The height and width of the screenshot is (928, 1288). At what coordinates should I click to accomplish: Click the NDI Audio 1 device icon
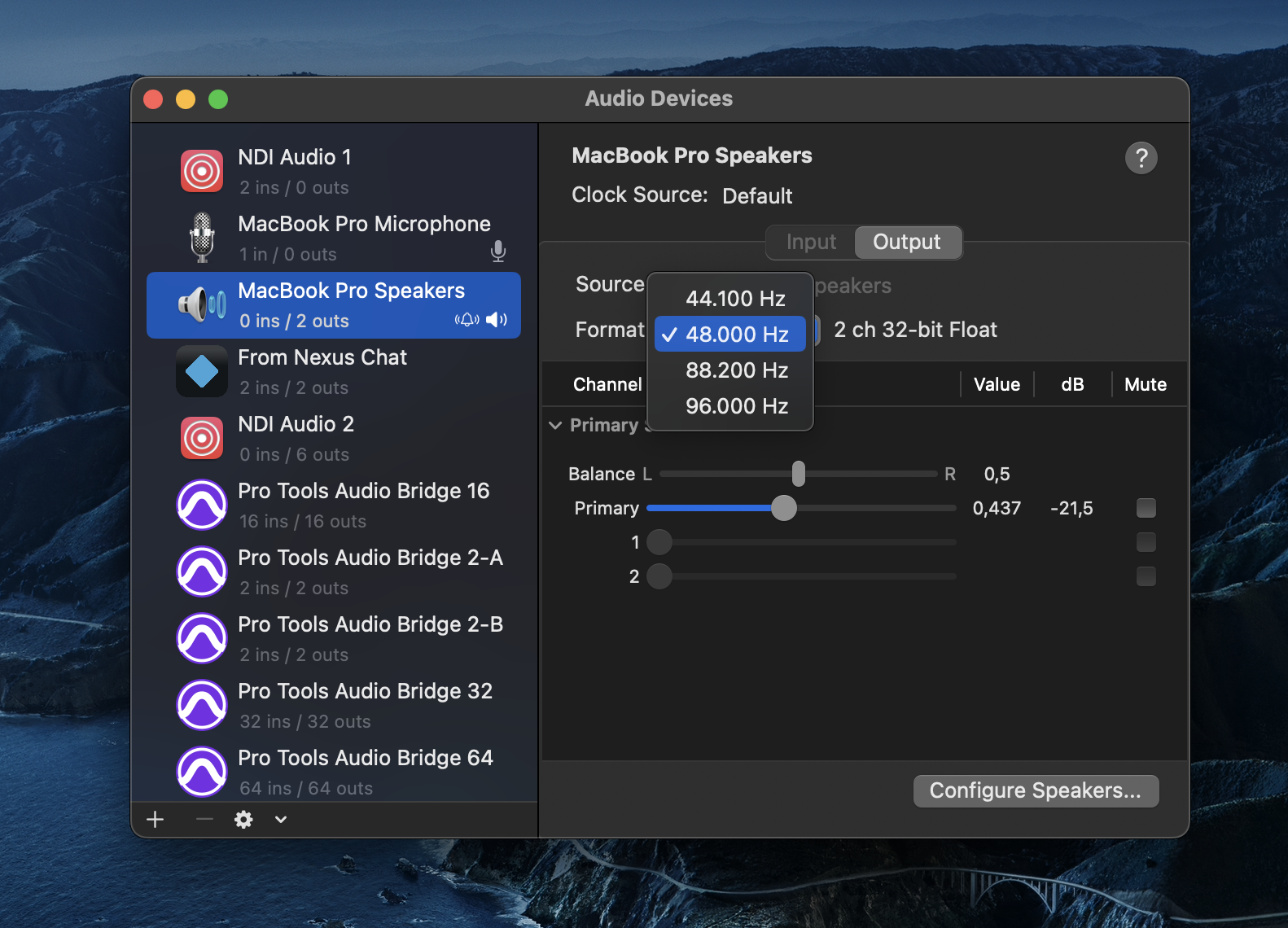202,172
